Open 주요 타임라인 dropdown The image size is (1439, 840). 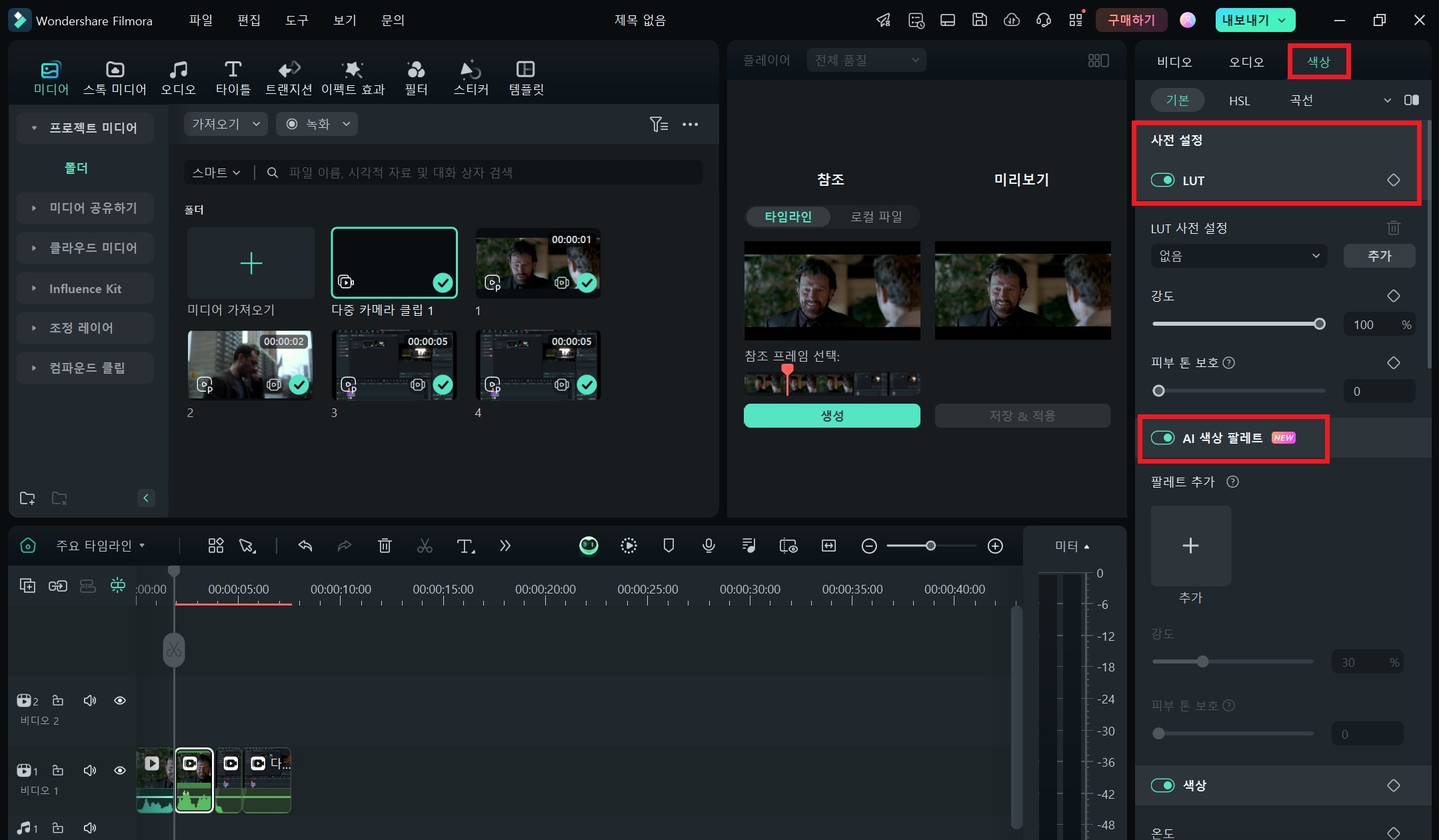tap(100, 546)
